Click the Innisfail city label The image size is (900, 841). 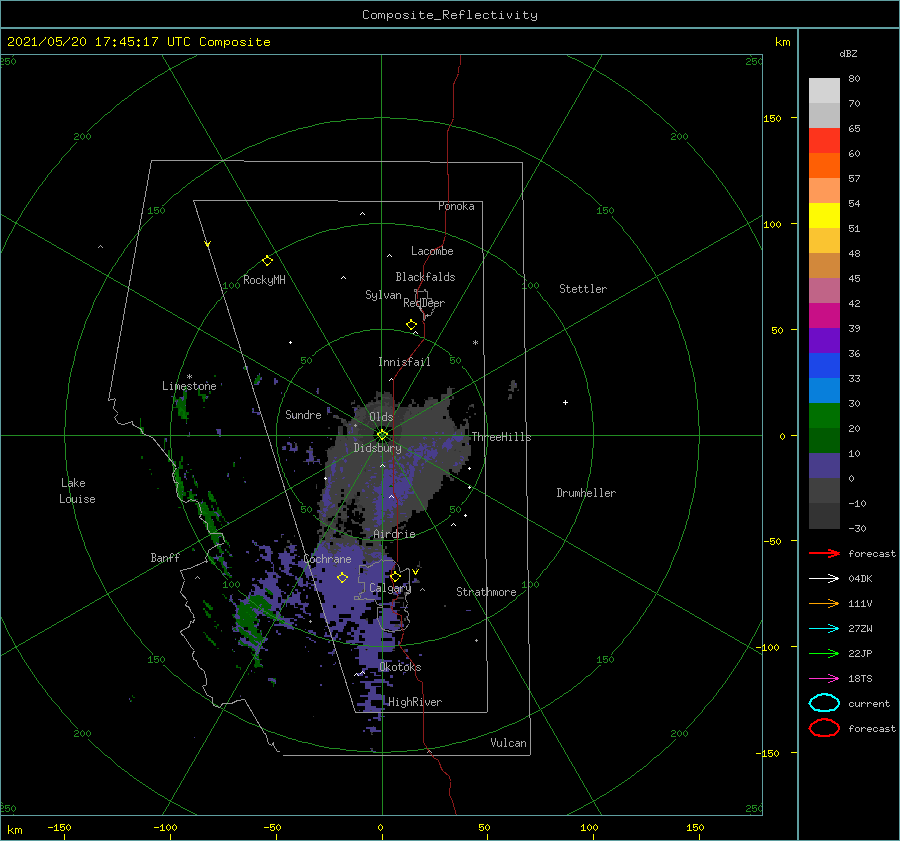tap(404, 362)
